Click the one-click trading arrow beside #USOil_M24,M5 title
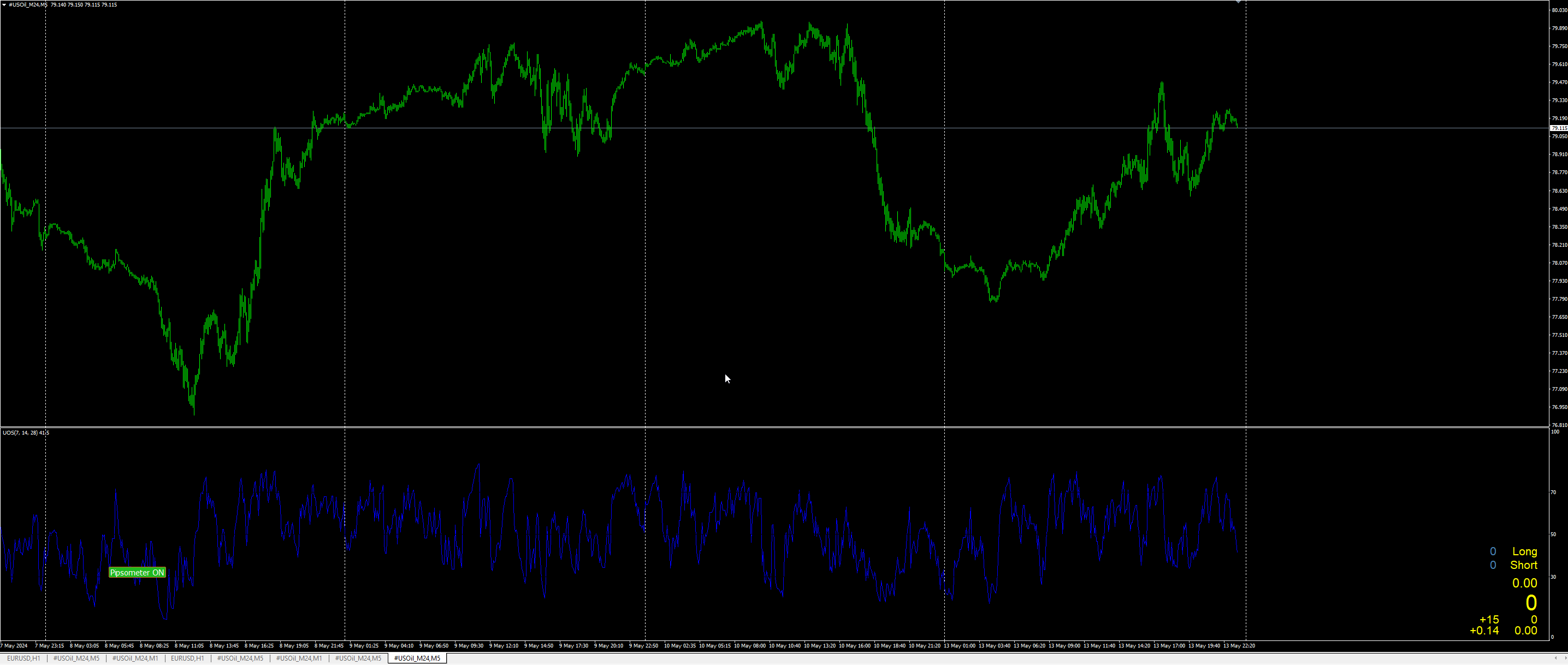 click(4, 5)
